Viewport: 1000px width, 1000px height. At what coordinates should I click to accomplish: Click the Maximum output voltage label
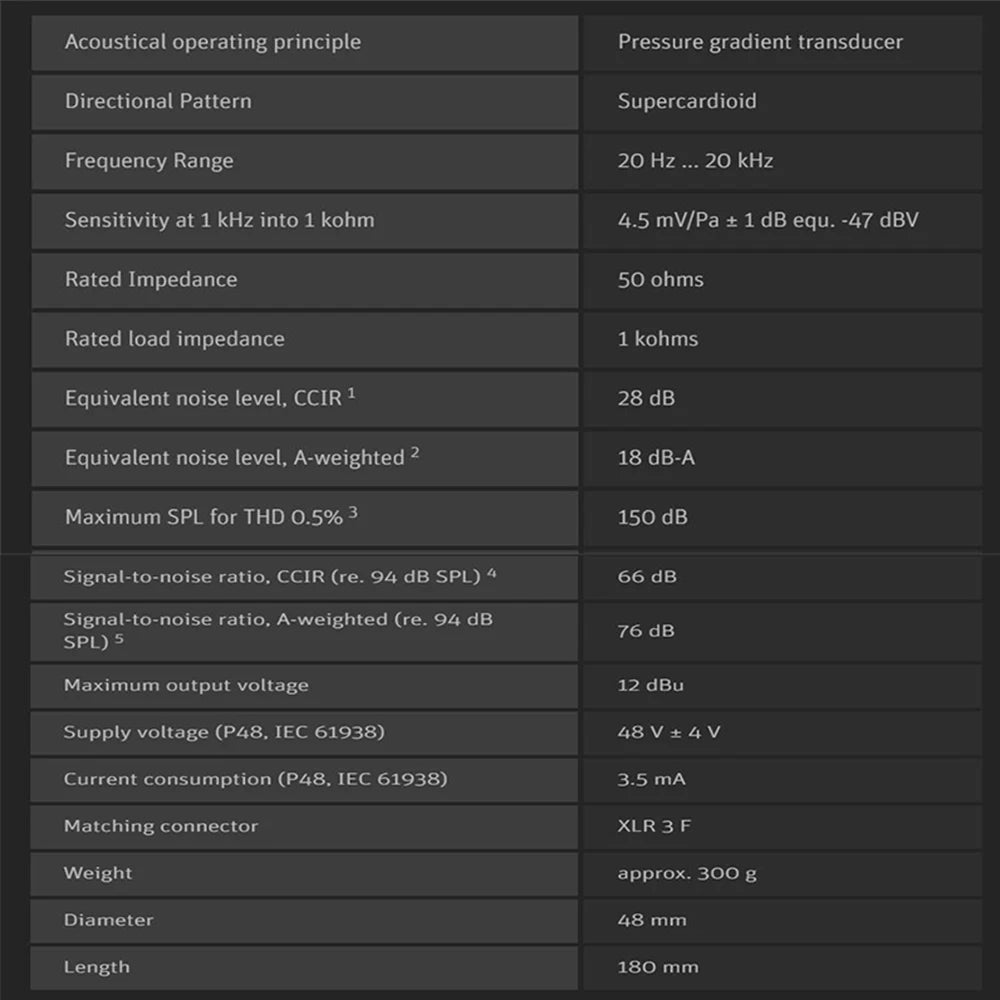point(186,686)
